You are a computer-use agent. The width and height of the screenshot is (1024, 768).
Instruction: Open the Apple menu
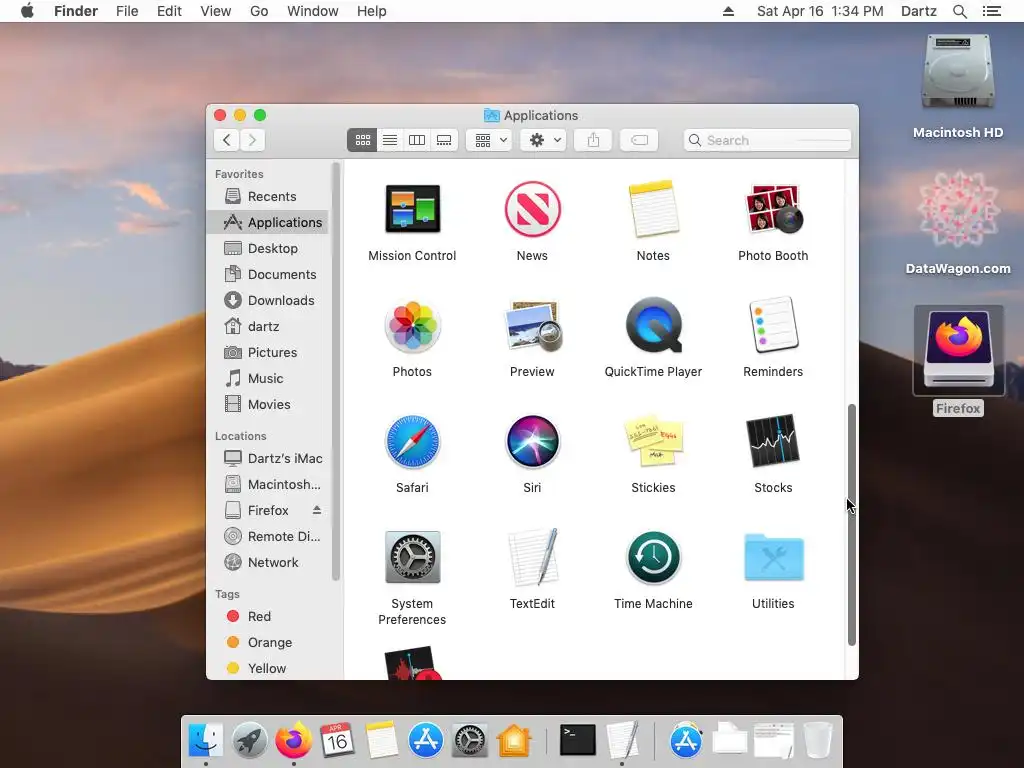27,11
